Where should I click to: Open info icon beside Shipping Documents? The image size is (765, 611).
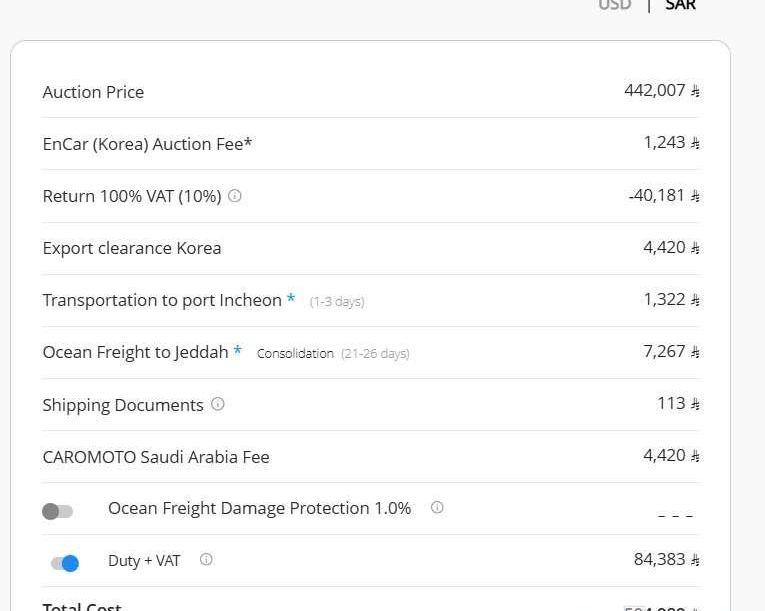tap(218, 404)
